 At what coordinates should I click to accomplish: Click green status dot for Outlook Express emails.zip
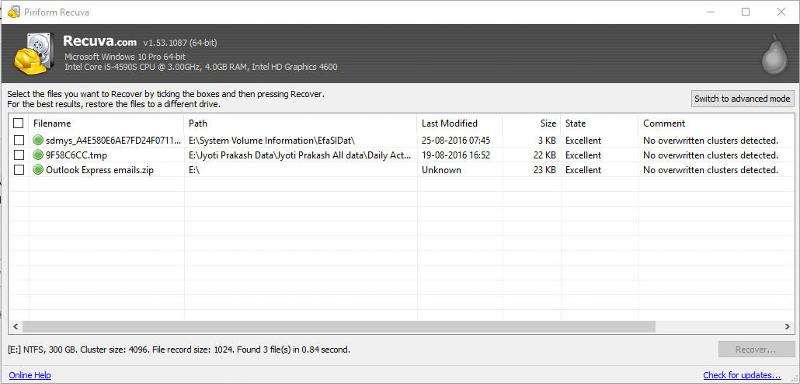pos(38,170)
